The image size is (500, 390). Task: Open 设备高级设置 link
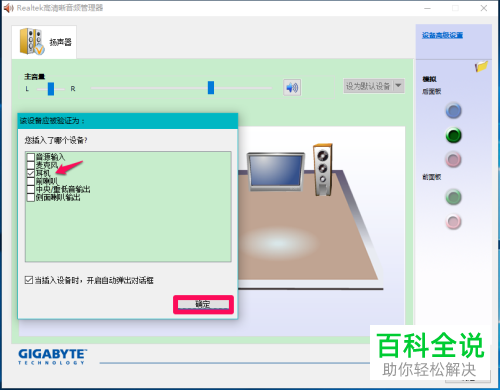point(442,35)
